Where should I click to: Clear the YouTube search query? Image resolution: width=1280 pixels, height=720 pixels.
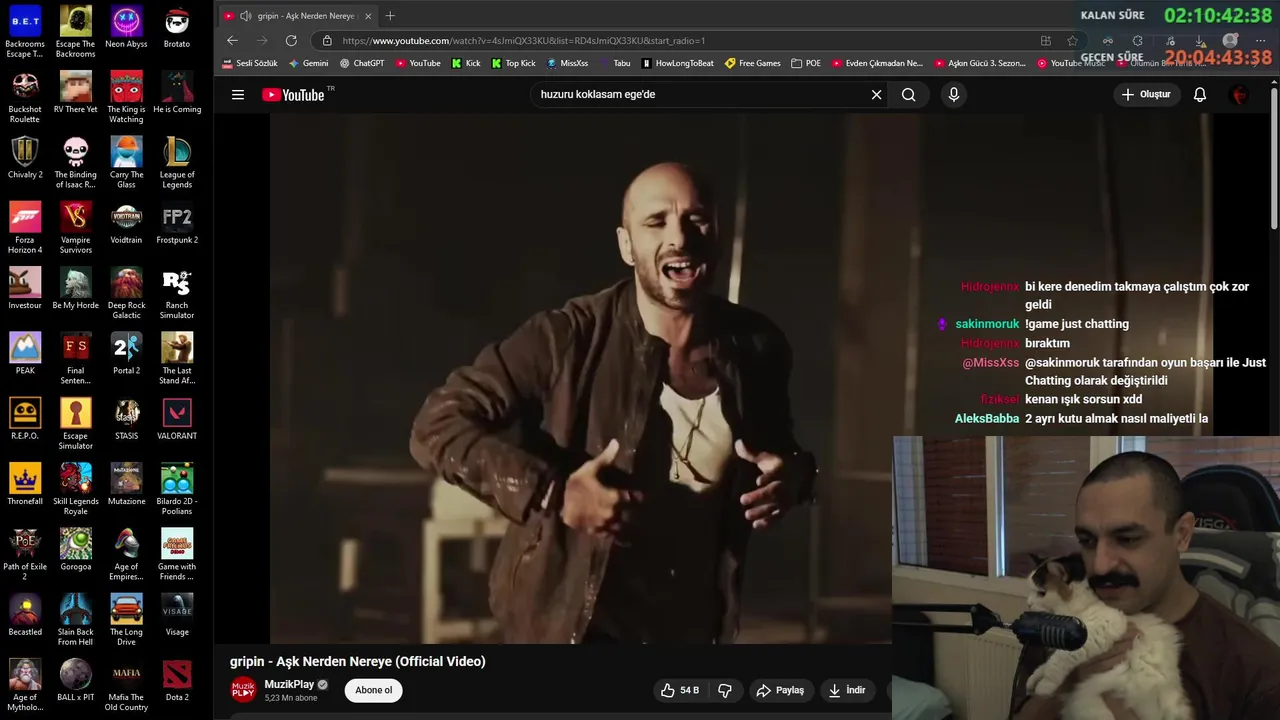click(x=876, y=94)
